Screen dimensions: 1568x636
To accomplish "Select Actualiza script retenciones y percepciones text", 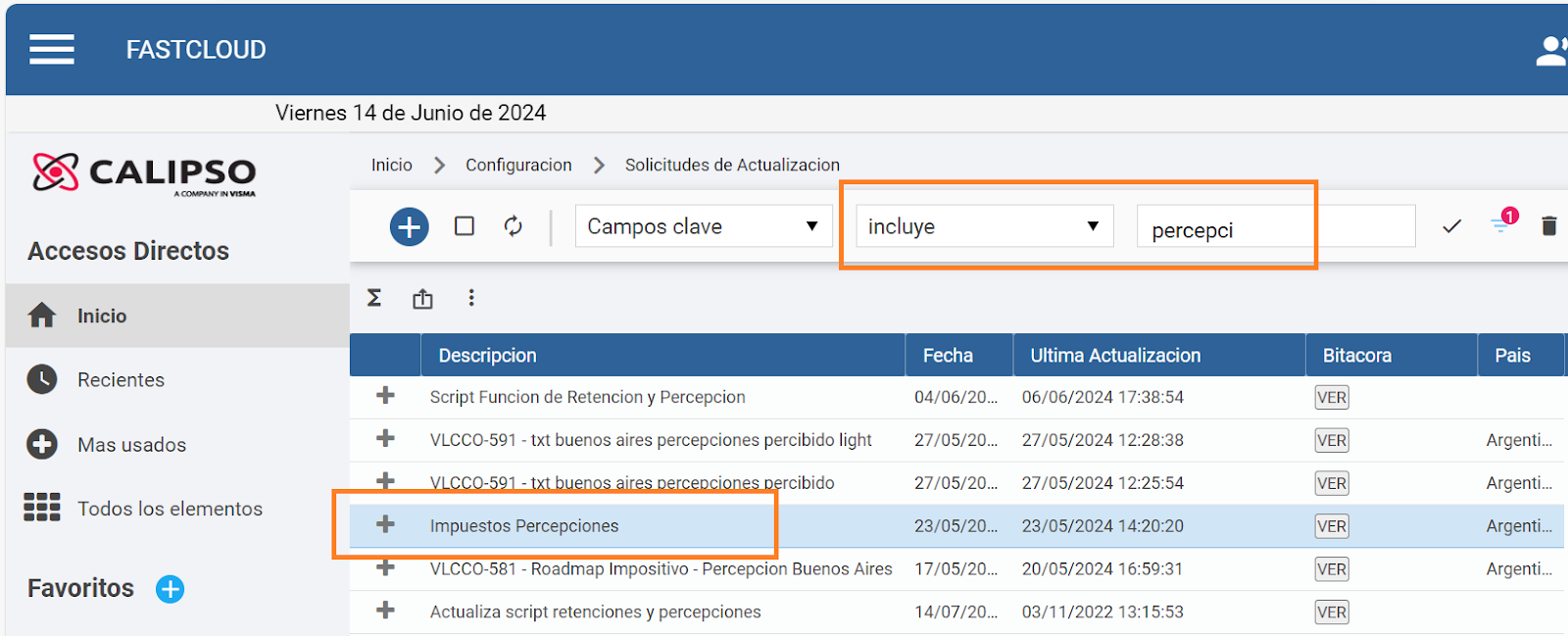I will (x=595, y=612).
